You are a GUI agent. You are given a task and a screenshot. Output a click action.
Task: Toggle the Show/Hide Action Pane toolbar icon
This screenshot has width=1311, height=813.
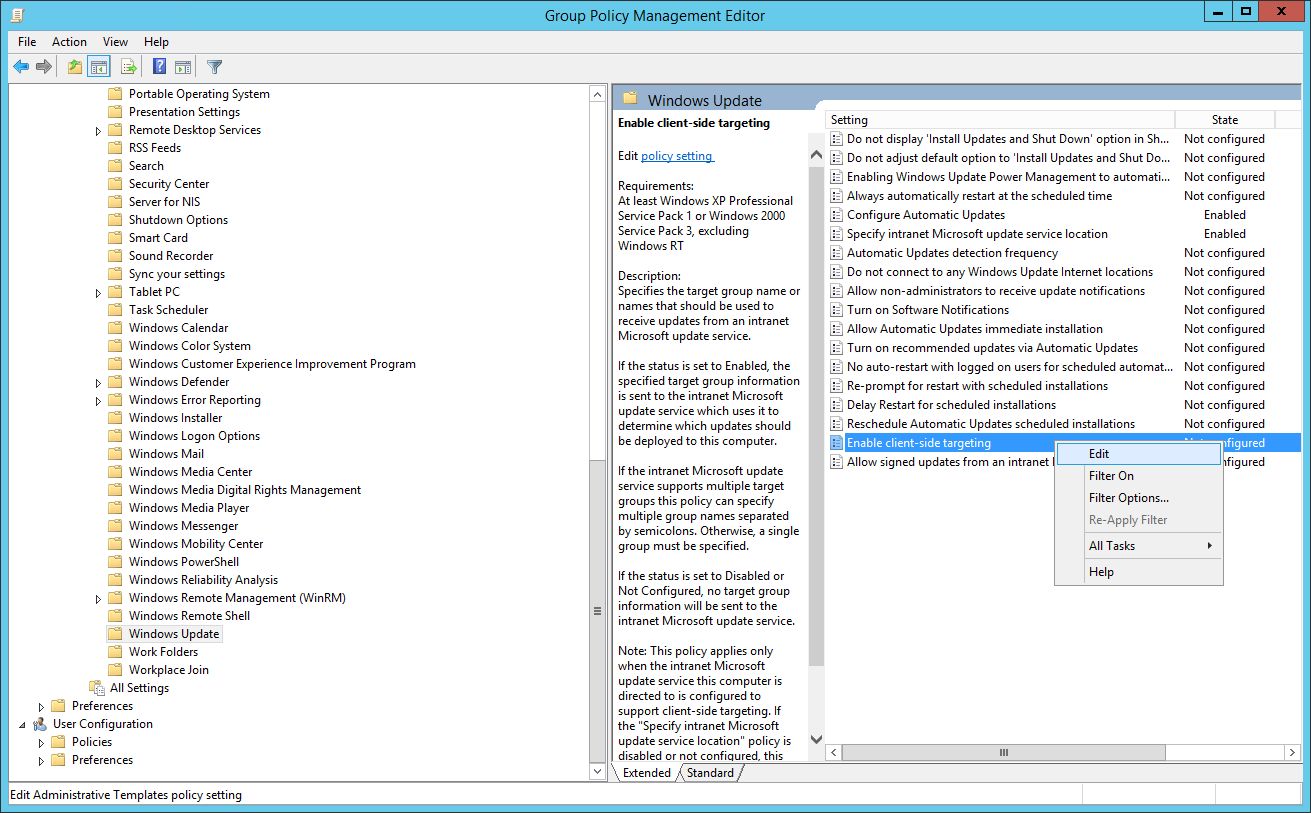[x=183, y=67]
